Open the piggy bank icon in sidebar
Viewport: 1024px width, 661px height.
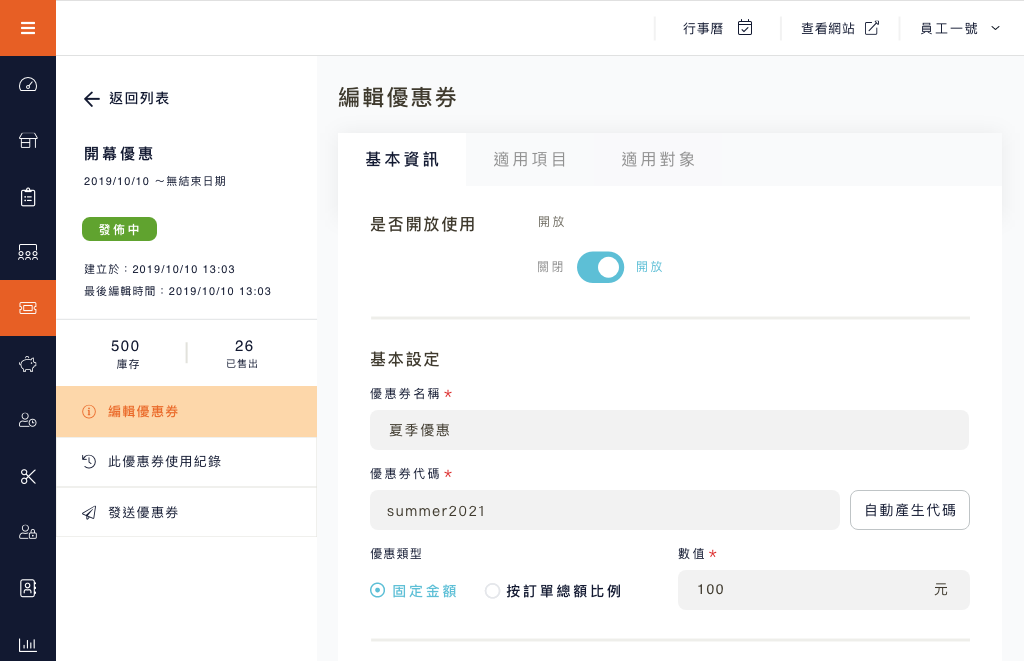(27, 364)
